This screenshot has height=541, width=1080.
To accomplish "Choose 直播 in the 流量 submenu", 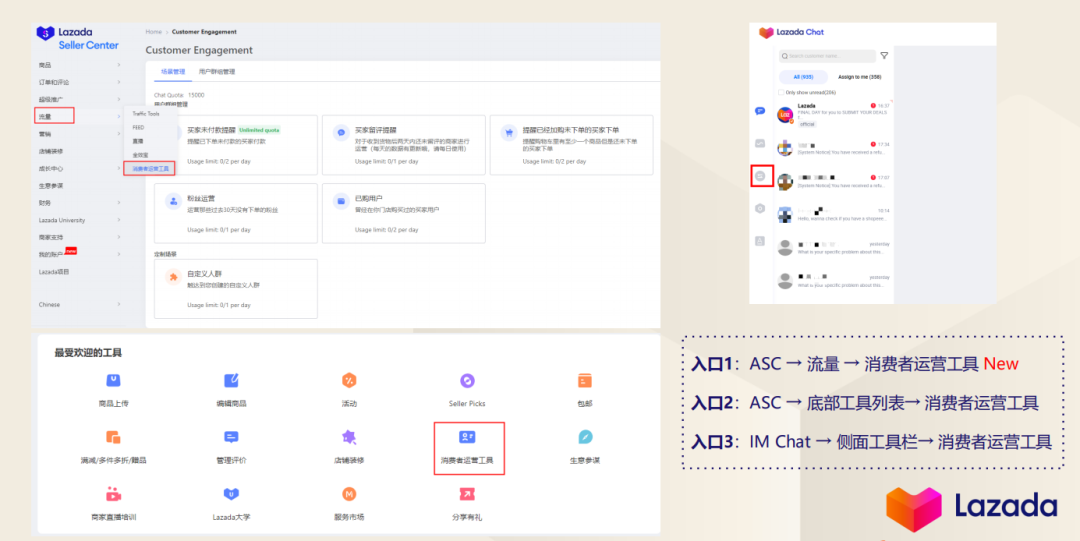I will [x=138, y=141].
